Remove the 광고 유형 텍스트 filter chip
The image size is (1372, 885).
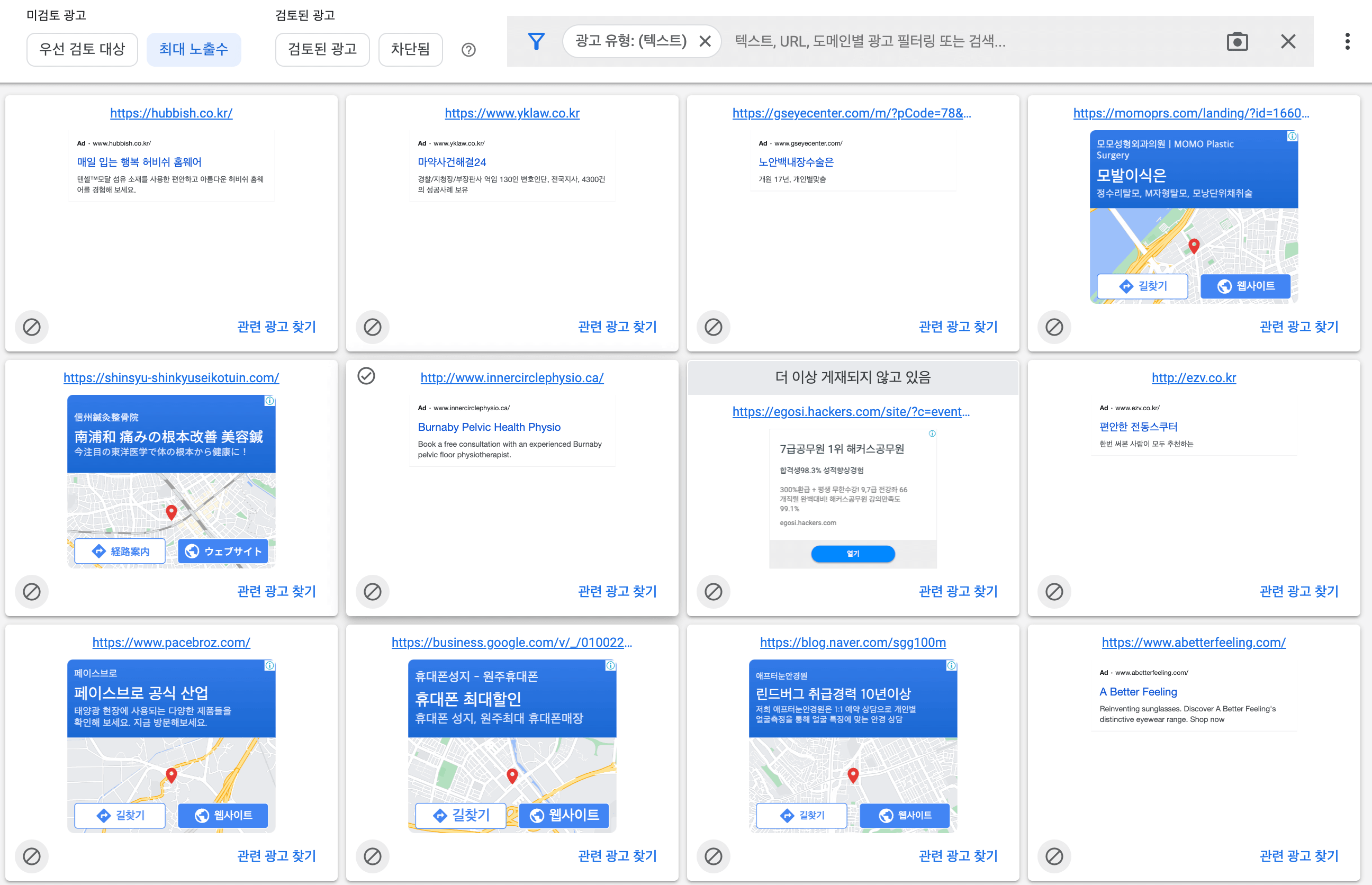tap(706, 41)
